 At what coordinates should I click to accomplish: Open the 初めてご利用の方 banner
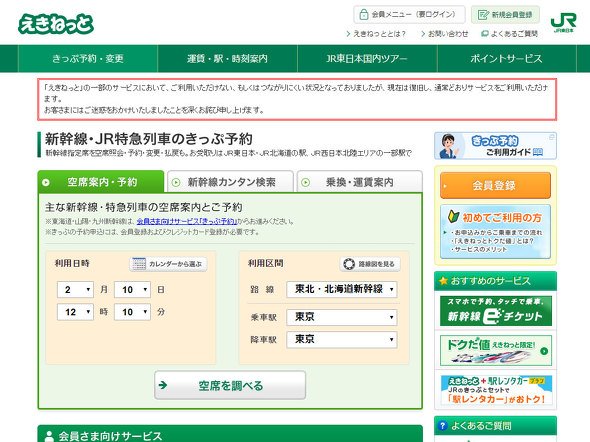pos(495,232)
